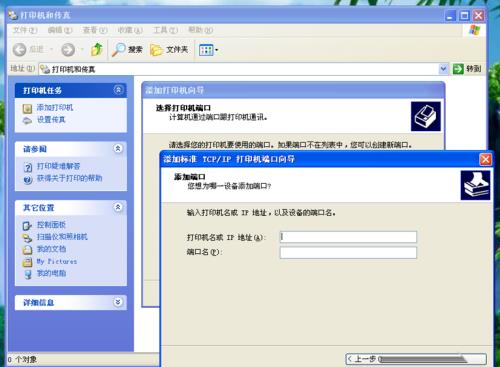
Task: Open the Search (搜索) toolbar button
Action: (x=127, y=50)
